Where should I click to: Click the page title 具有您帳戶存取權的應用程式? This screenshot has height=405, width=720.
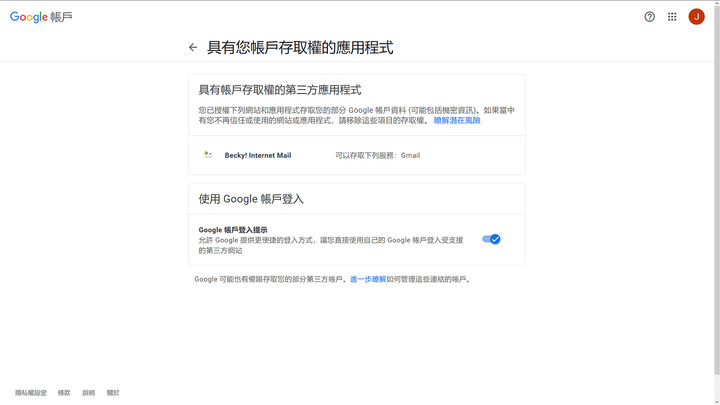300,47
